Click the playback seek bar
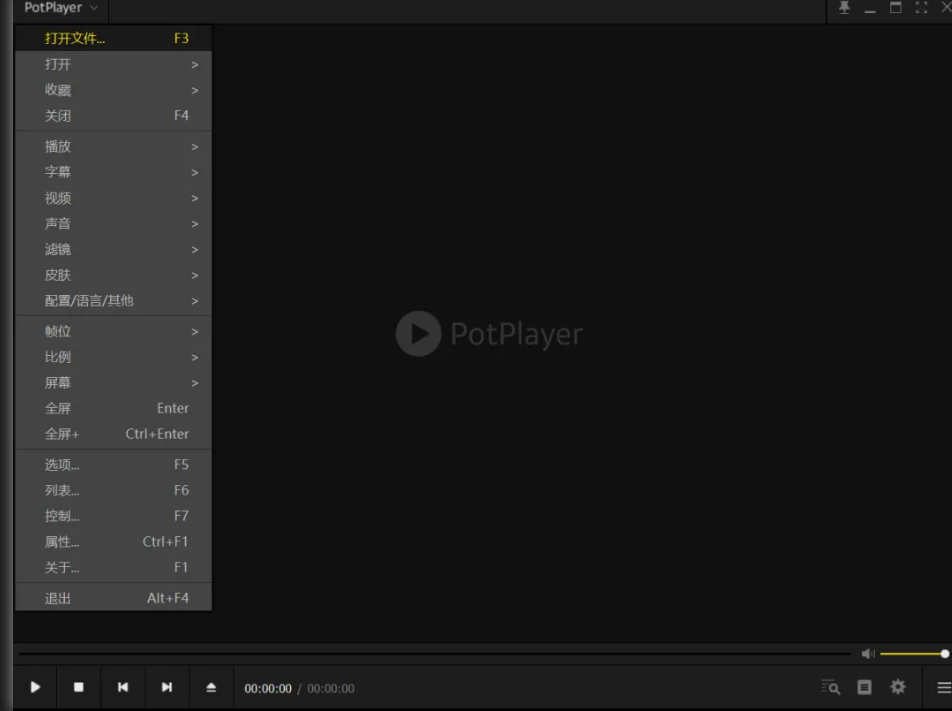Screen dimensions: 952x711 [x=434, y=654]
